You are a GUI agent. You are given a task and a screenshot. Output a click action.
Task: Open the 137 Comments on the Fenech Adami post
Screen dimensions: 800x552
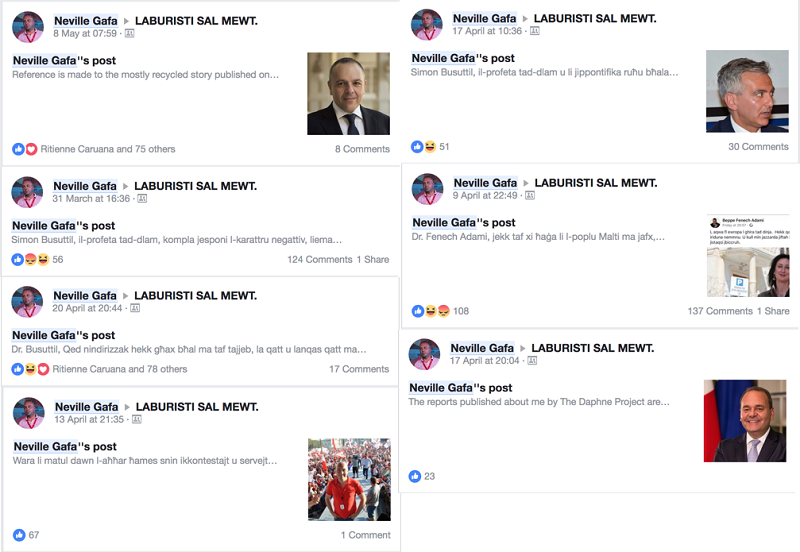720,311
